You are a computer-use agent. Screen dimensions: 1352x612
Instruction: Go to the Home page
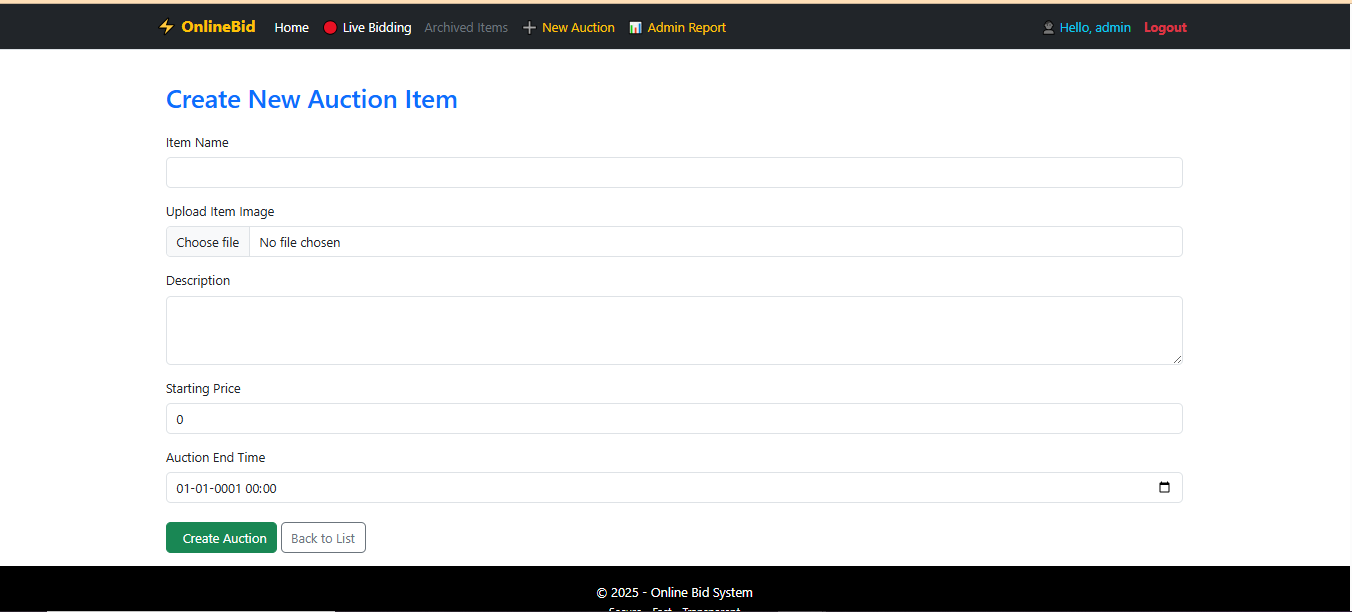point(291,28)
